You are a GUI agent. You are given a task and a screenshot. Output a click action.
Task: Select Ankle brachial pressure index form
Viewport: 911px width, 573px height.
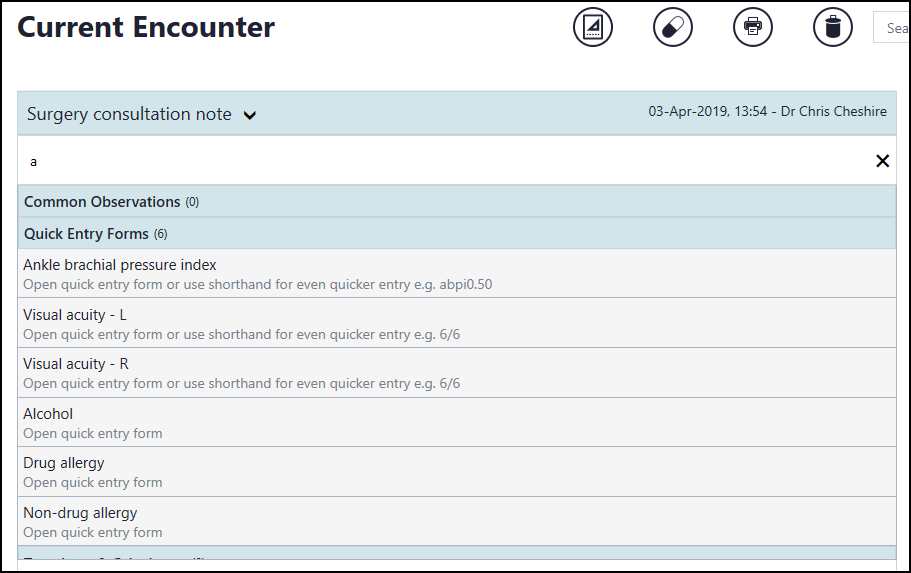coord(120,265)
